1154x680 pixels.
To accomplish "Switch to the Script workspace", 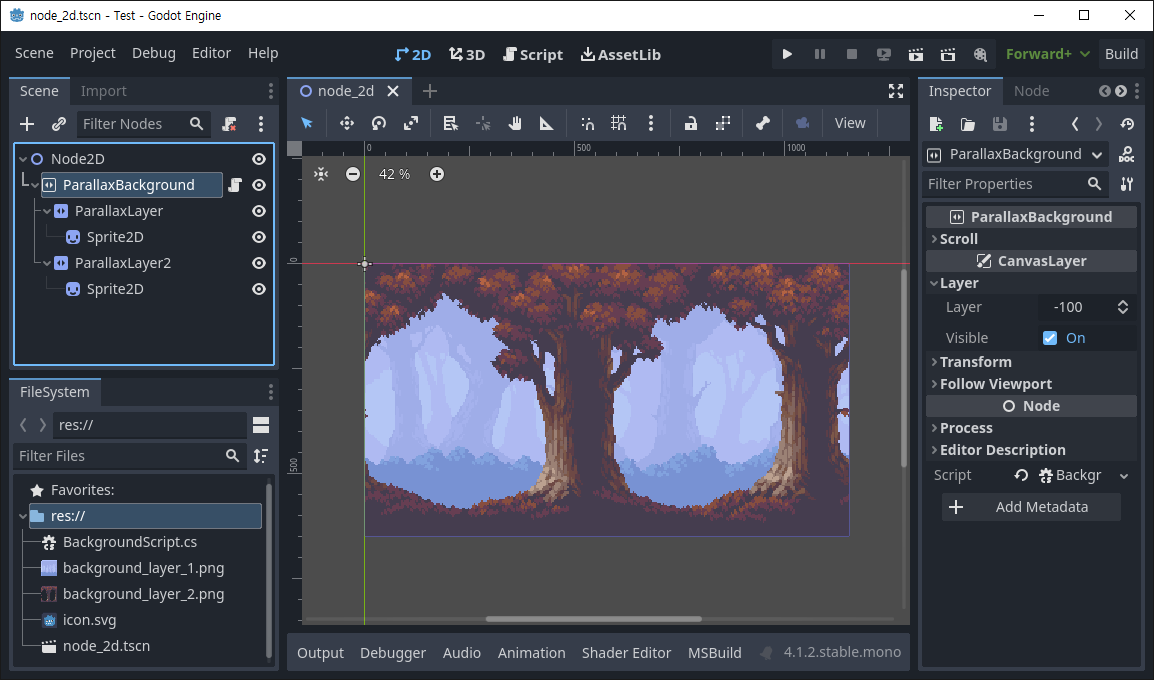I will [x=533, y=54].
